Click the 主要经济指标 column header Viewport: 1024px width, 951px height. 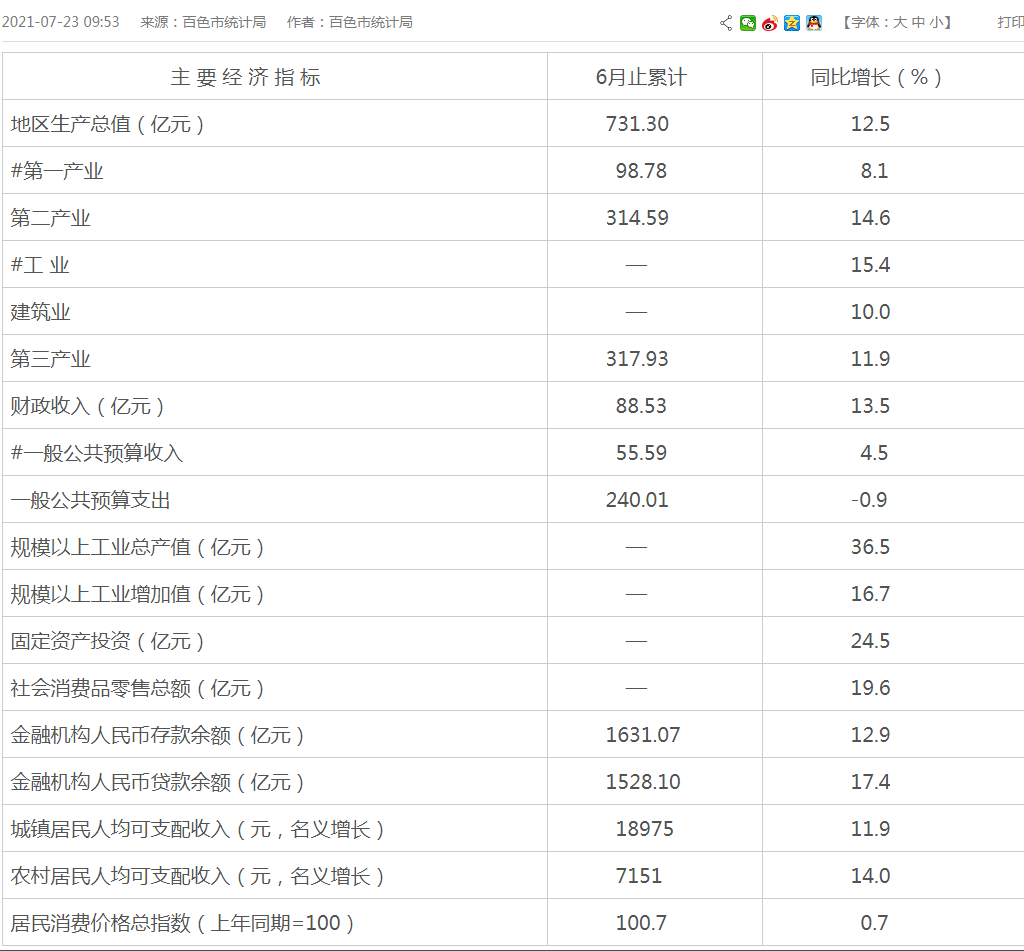pyautogui.click(x=246, y=77)
